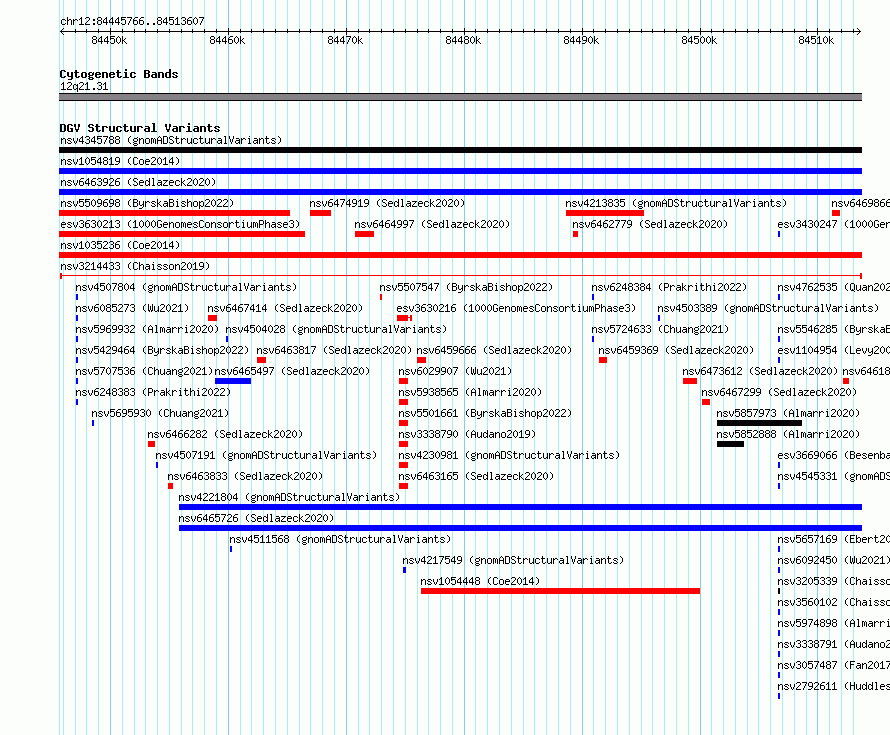Open the nsv4345788 (gnomADStructuralVariants) label
The width and height of the screenshot is (890, 735).
coord(171,140)
